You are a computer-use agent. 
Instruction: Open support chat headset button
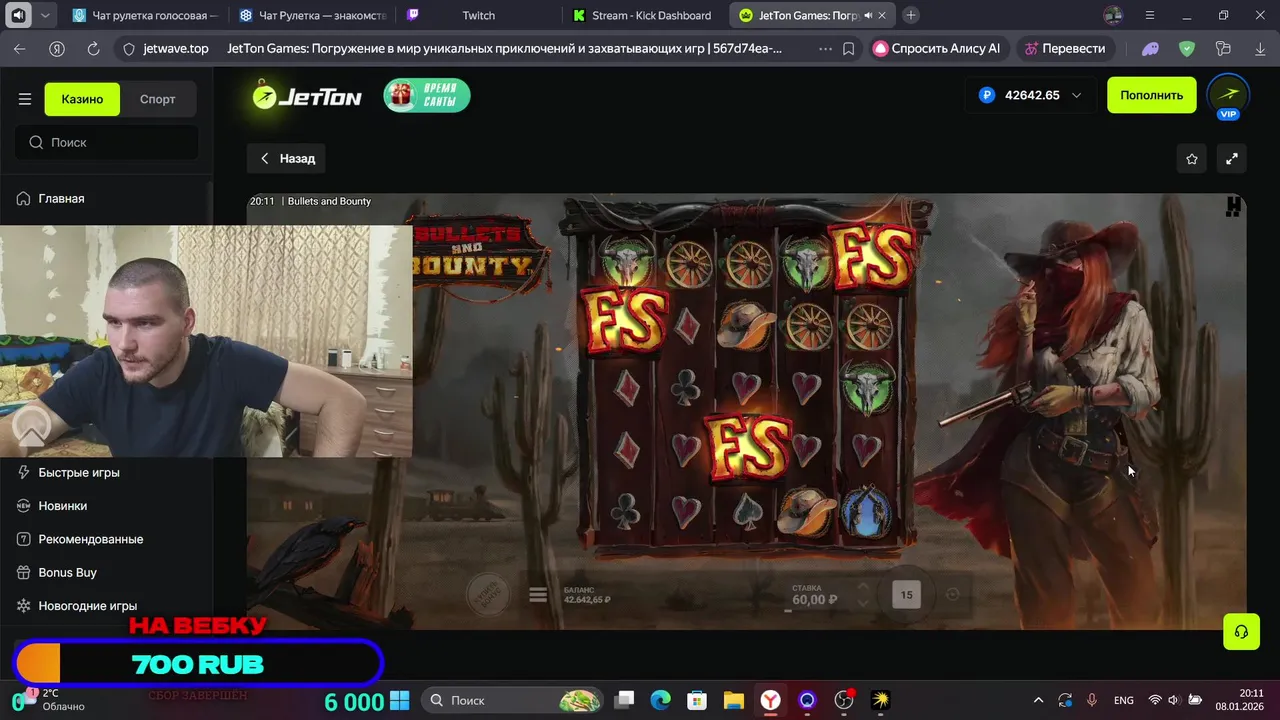pyautogui.click(x=1241, y=632)
